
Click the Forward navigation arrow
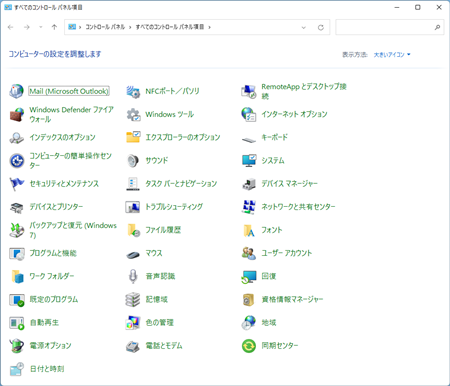(27, 27)
